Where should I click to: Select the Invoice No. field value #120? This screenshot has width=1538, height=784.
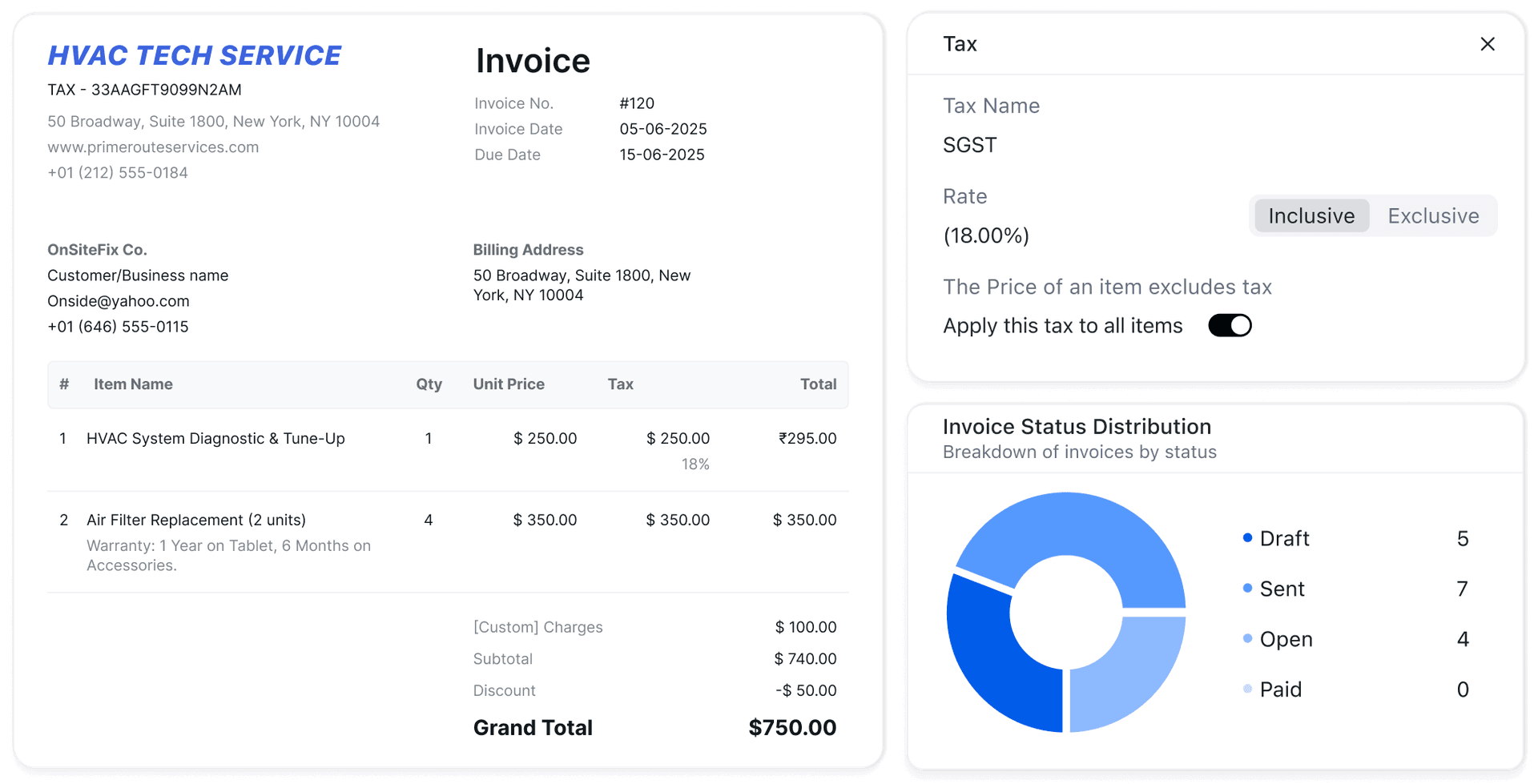(x=637, y=103)
